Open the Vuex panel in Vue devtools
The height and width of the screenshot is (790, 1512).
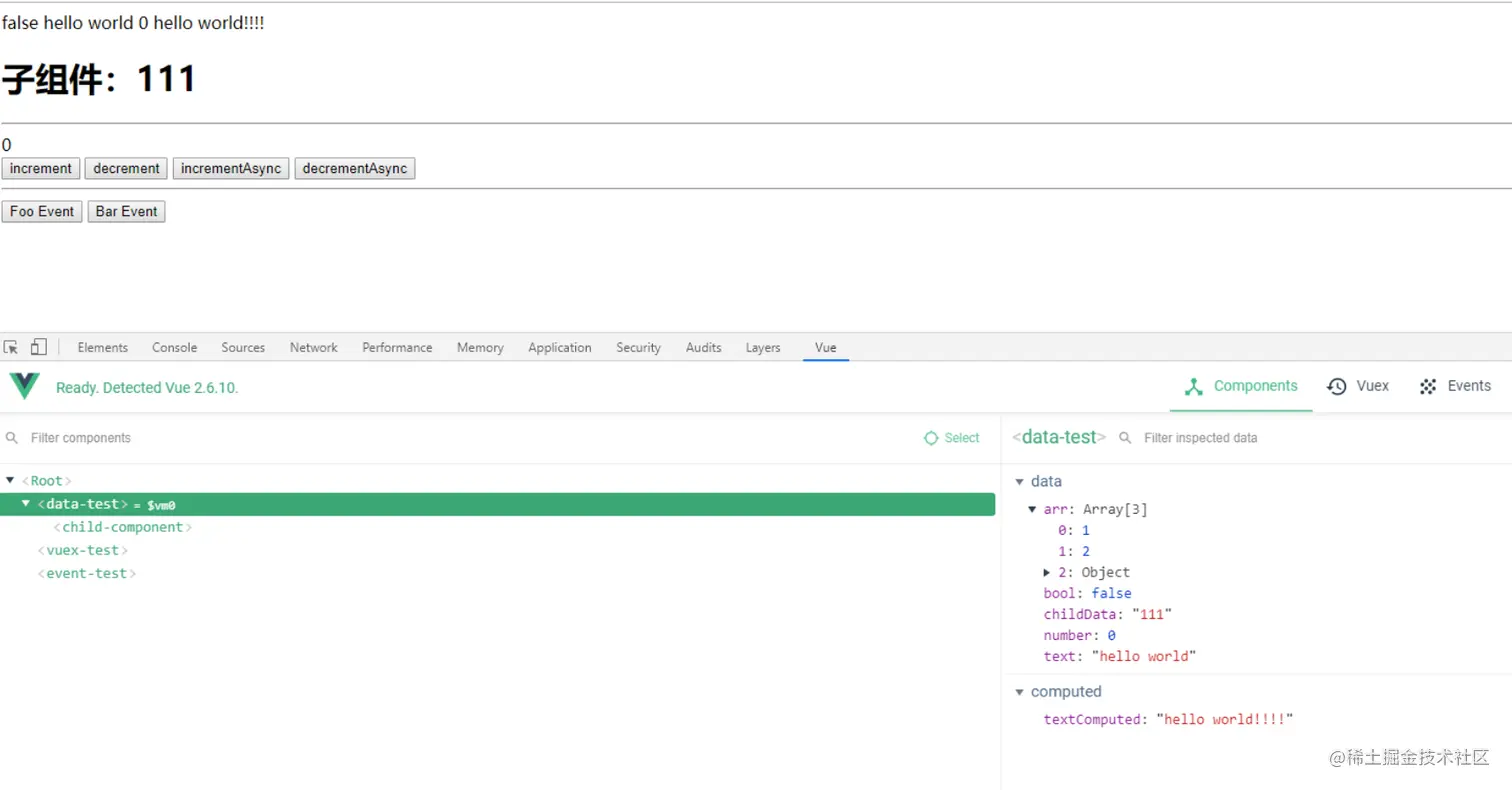(x=1357, y=386)
